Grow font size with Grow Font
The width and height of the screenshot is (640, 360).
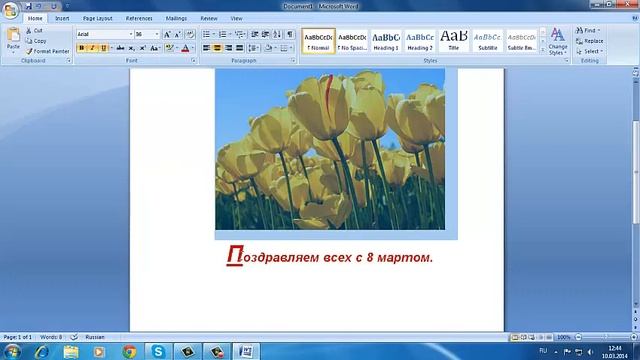click(x=167, y=34)
